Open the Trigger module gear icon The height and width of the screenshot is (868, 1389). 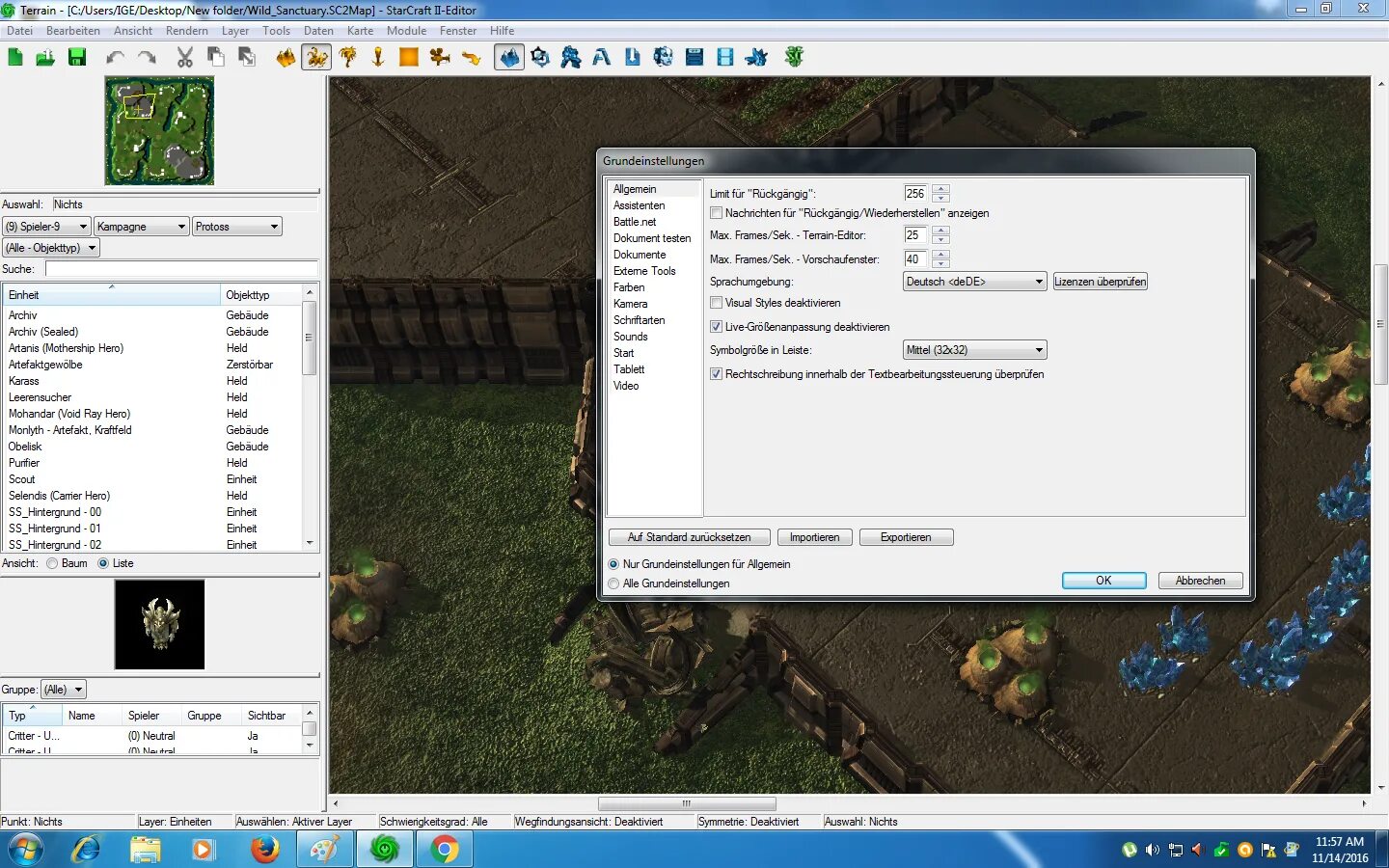coord(540,58)
